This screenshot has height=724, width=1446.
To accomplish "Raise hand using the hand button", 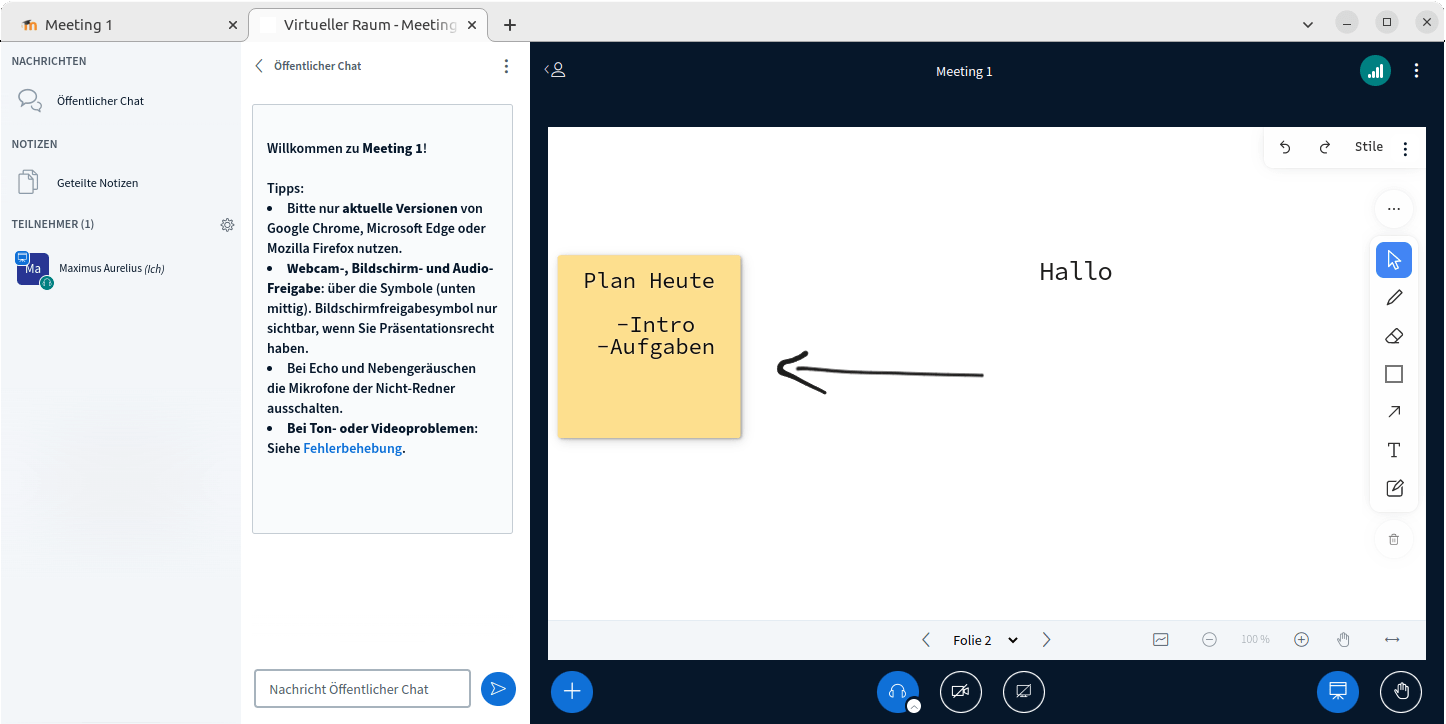I will click(1401, 691).
